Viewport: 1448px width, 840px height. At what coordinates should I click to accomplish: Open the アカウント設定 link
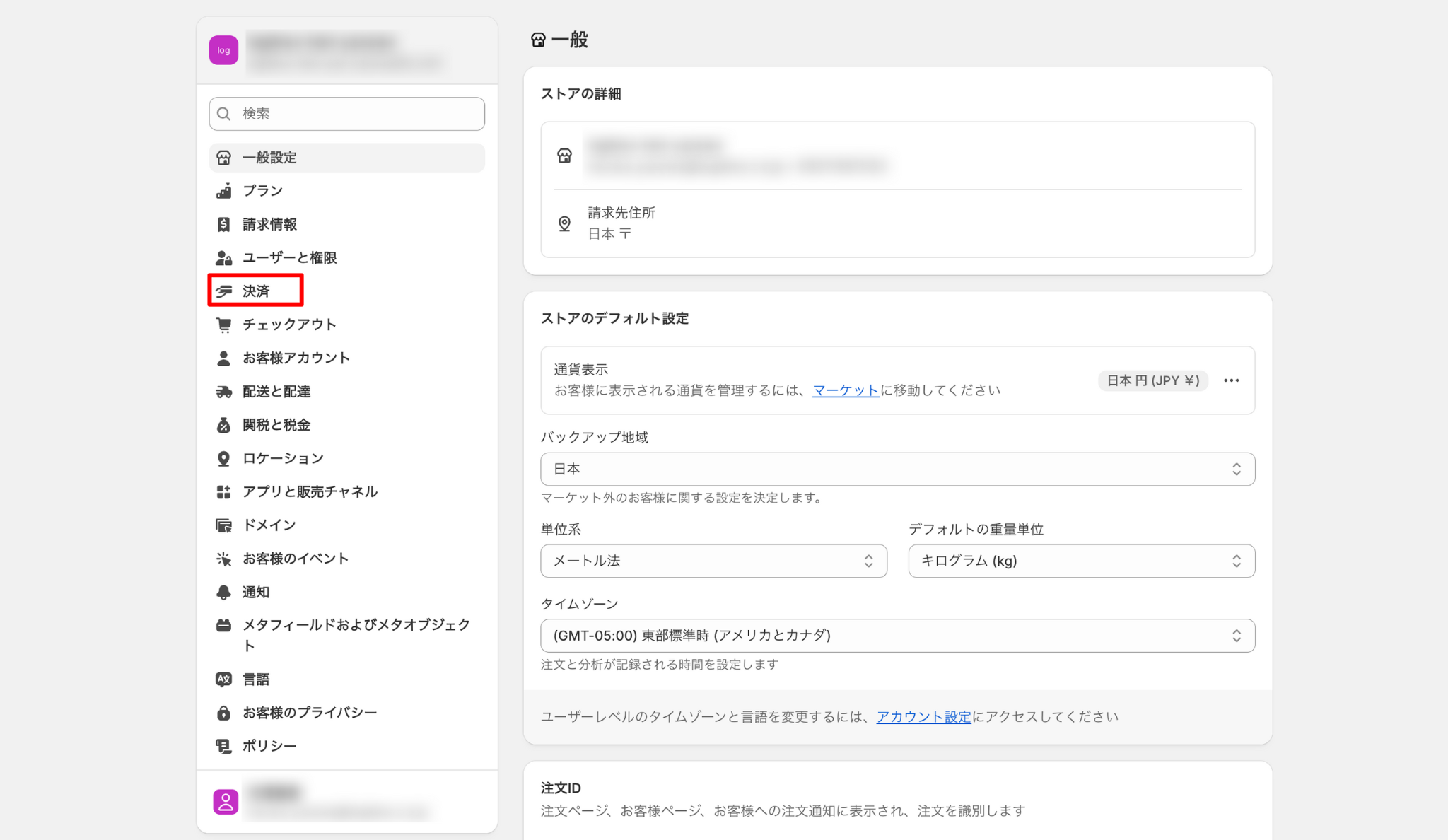click(x=923, y=717)
